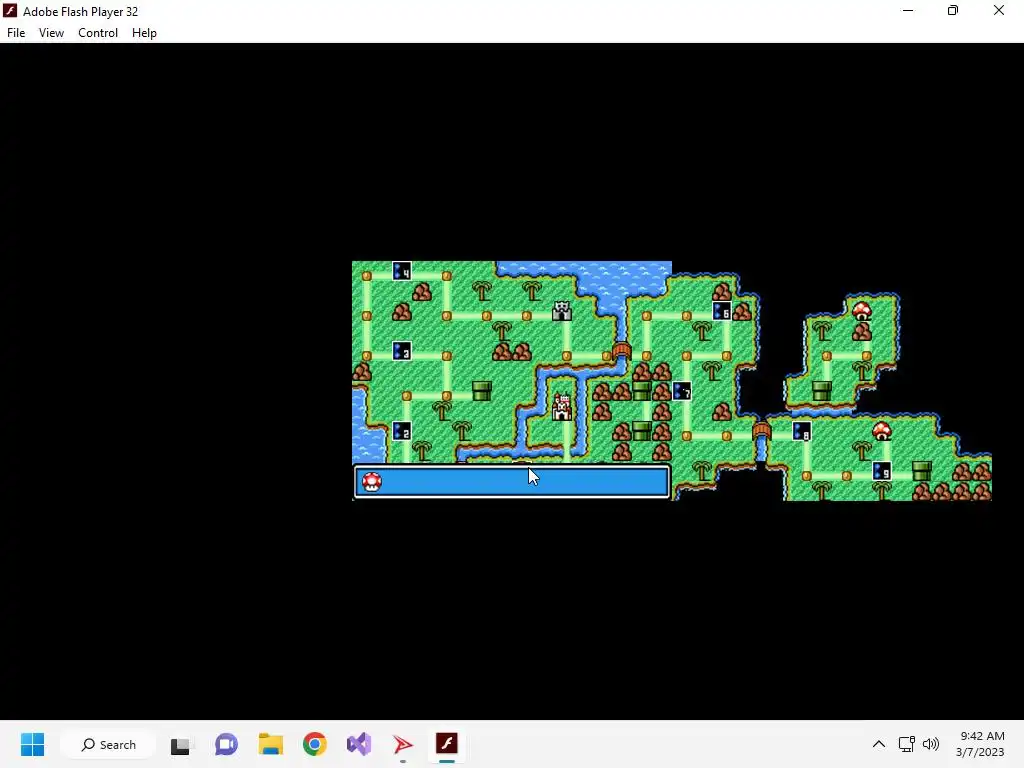The width and height of the screenshot is (1024, 768).
Task: Click the wooden bridge left of level 8
Action: (761, 431)
